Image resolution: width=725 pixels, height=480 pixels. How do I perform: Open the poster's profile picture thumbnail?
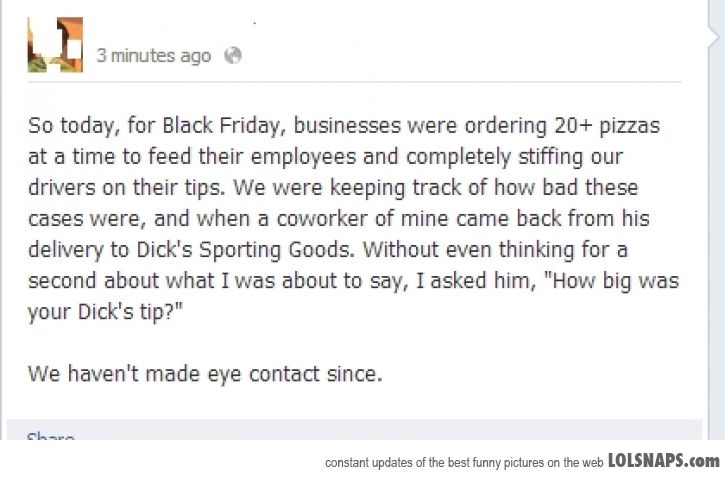(55, 46)
